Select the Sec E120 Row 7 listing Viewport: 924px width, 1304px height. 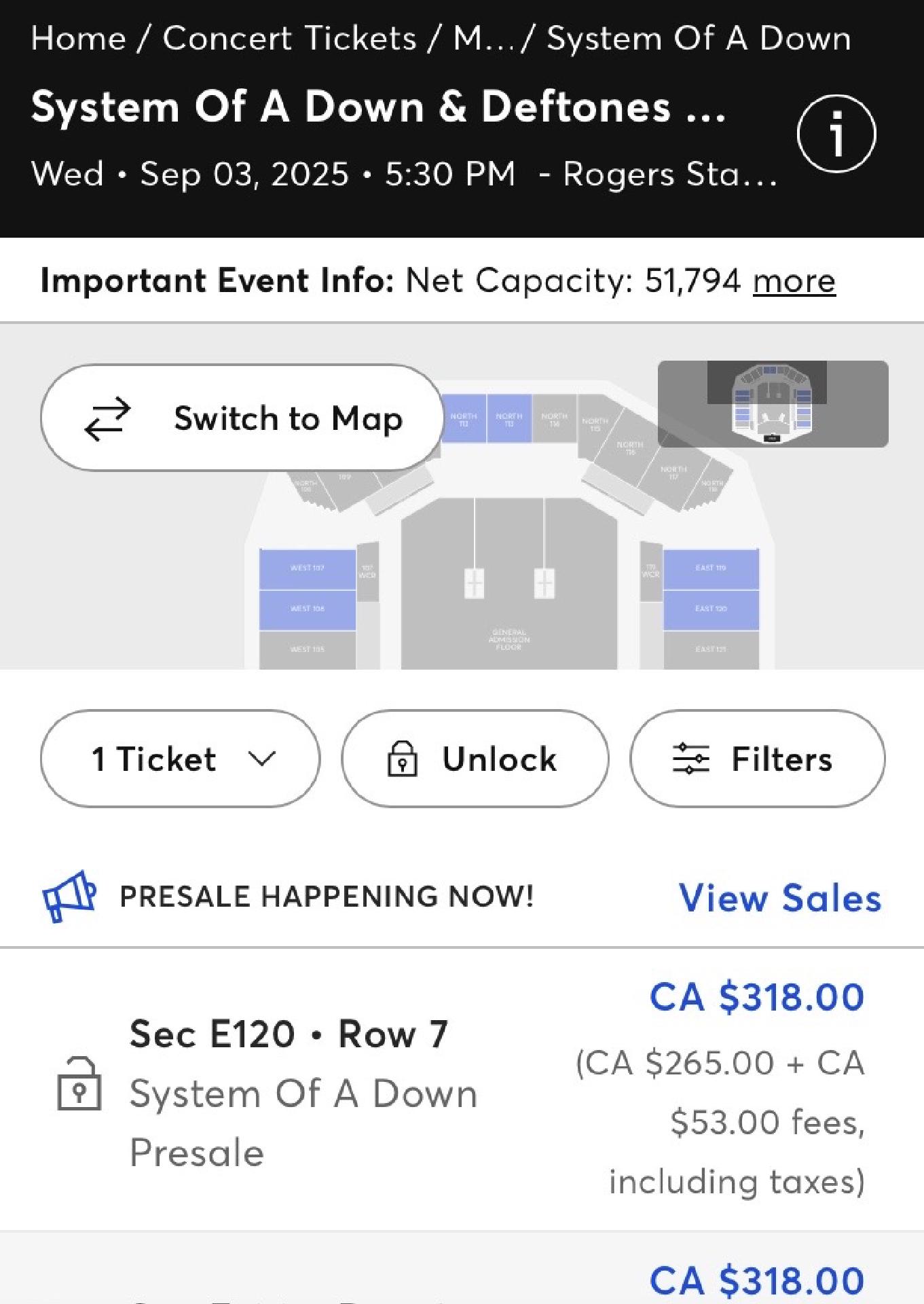click(462, 1090)
